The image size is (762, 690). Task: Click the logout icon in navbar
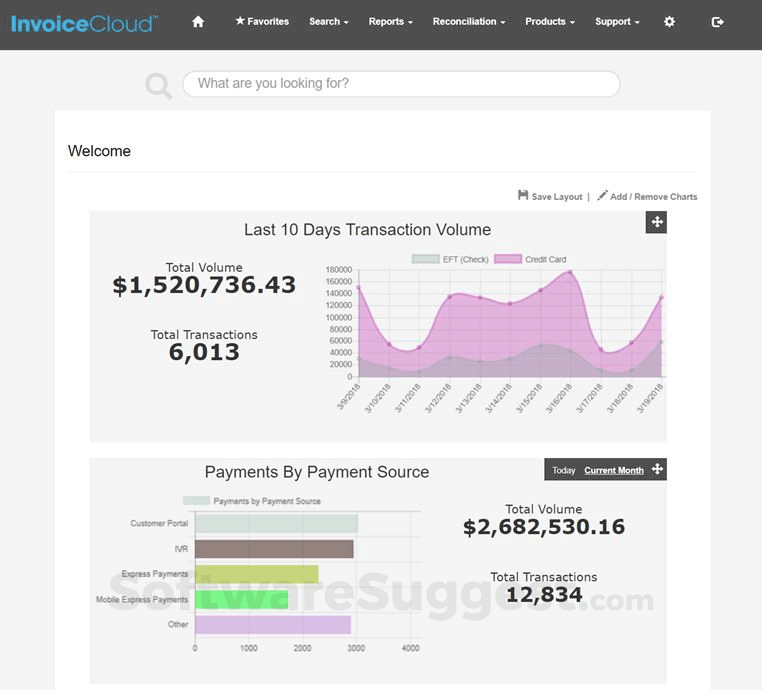pos(717,21)
